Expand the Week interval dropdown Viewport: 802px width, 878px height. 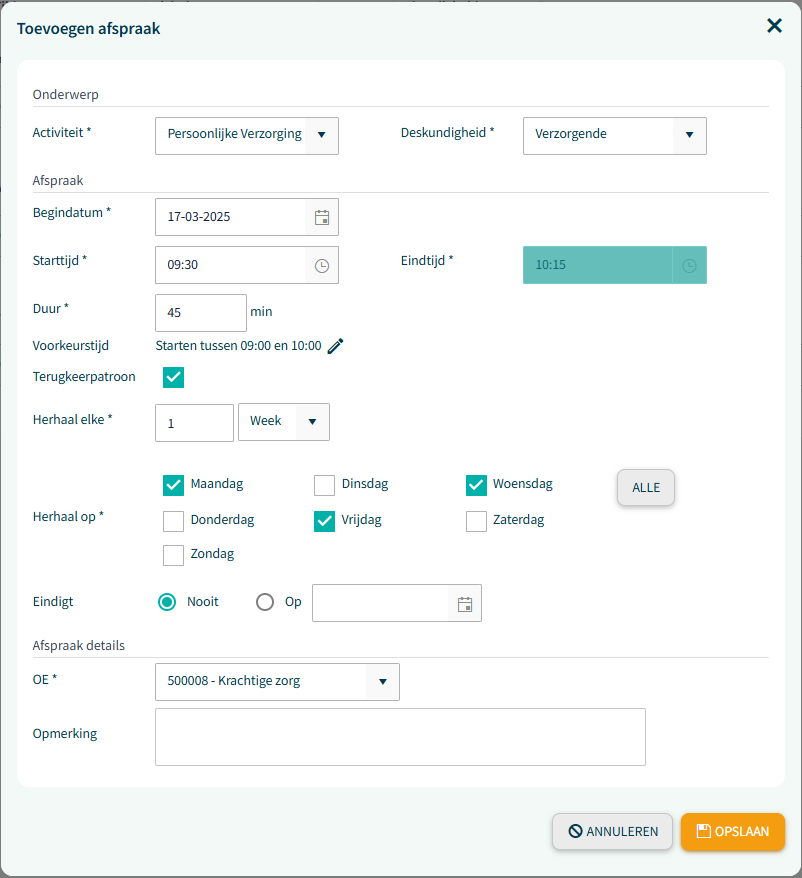point(312,422)
